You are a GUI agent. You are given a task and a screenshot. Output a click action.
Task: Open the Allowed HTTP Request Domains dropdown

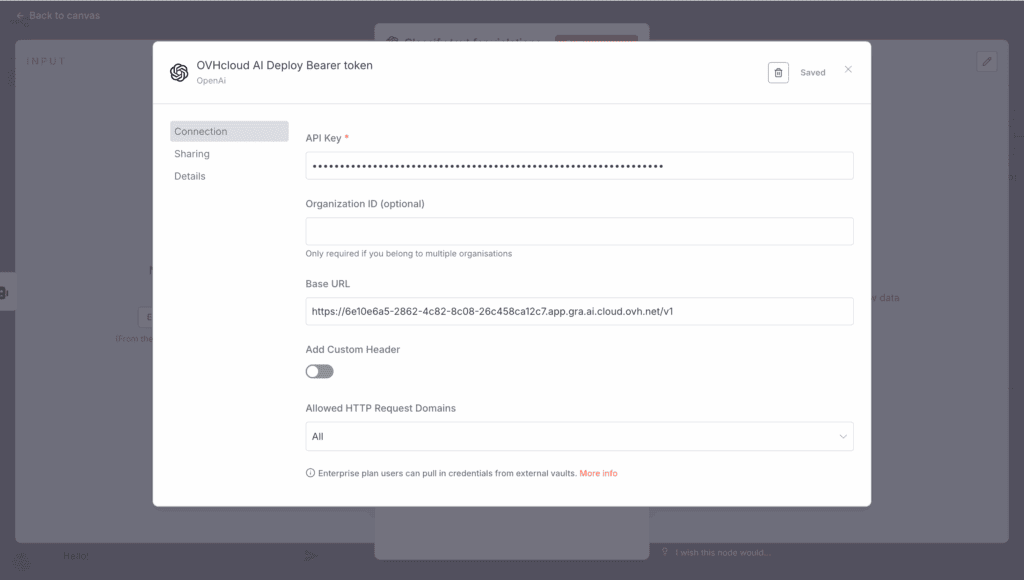(x=579, y=436)
